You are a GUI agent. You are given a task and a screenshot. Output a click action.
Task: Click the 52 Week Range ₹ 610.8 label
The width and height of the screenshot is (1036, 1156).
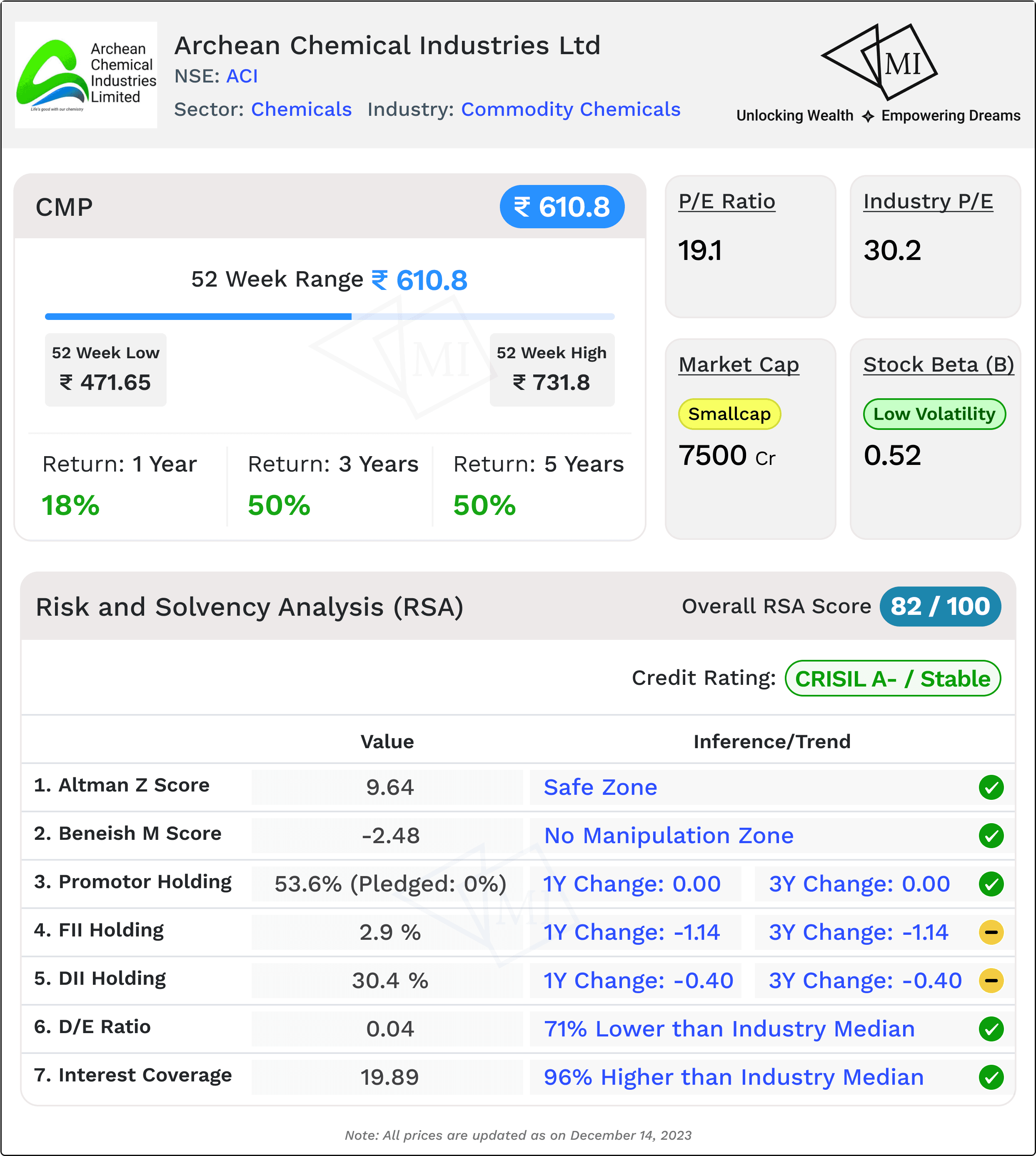(x=329, y=280)
